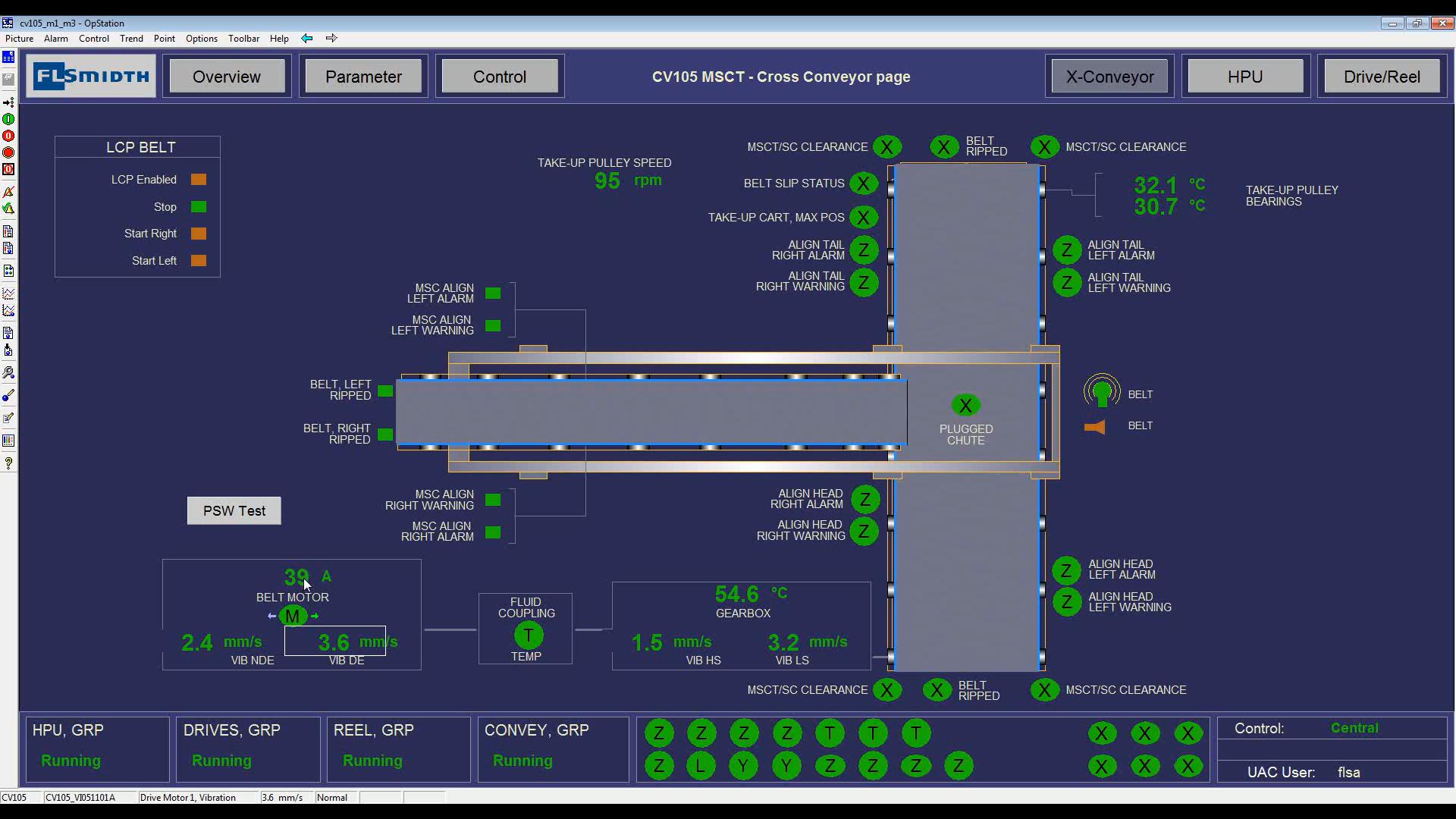The height and width of the screenshot is (819, 1456).
Task: Click the Start Left orange indicator
Action: [x=199, y=261]
